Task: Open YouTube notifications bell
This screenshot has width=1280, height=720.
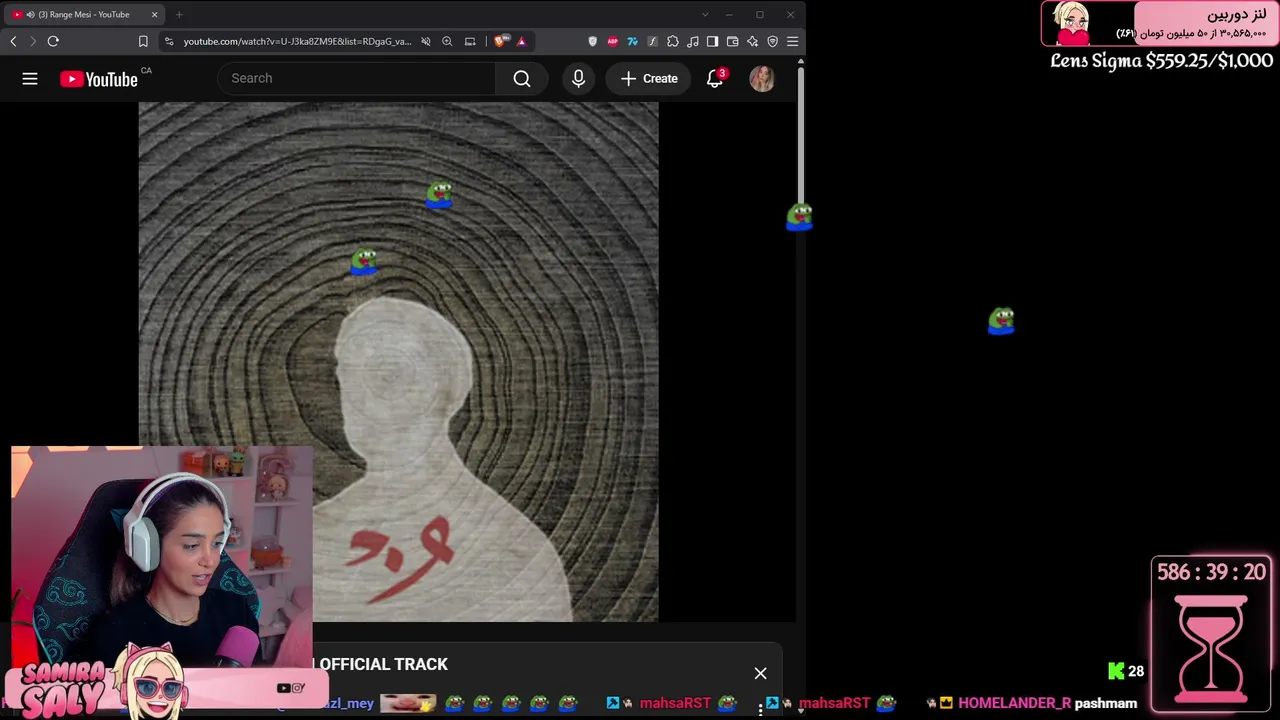Action: click(x=715, y=78)
